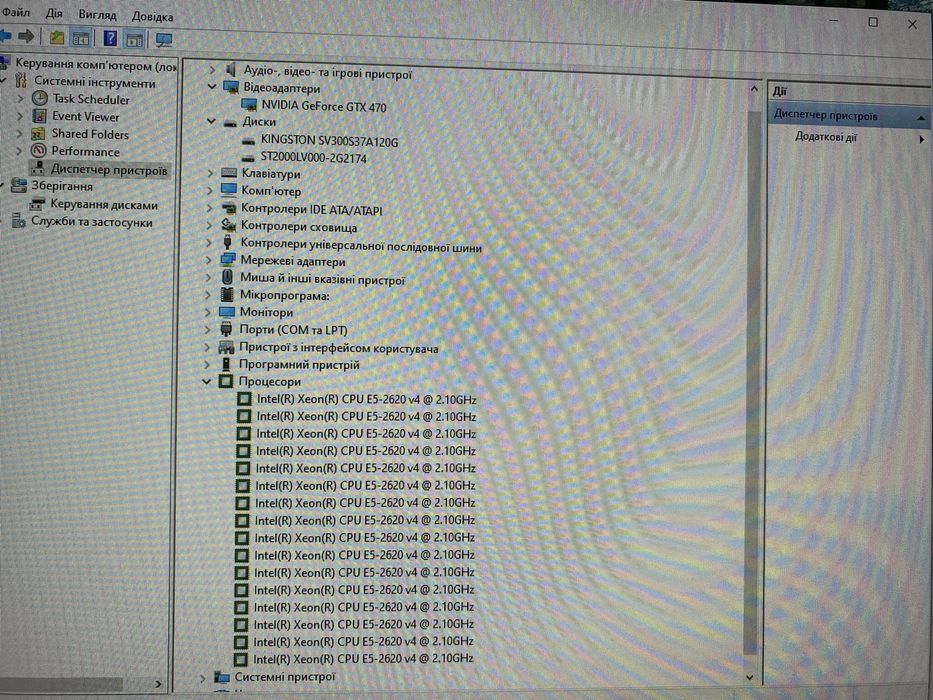Select the first Xeon E5-2620 v4 entry
Viewport: 933px width, 700px height.
coord(367,399)
